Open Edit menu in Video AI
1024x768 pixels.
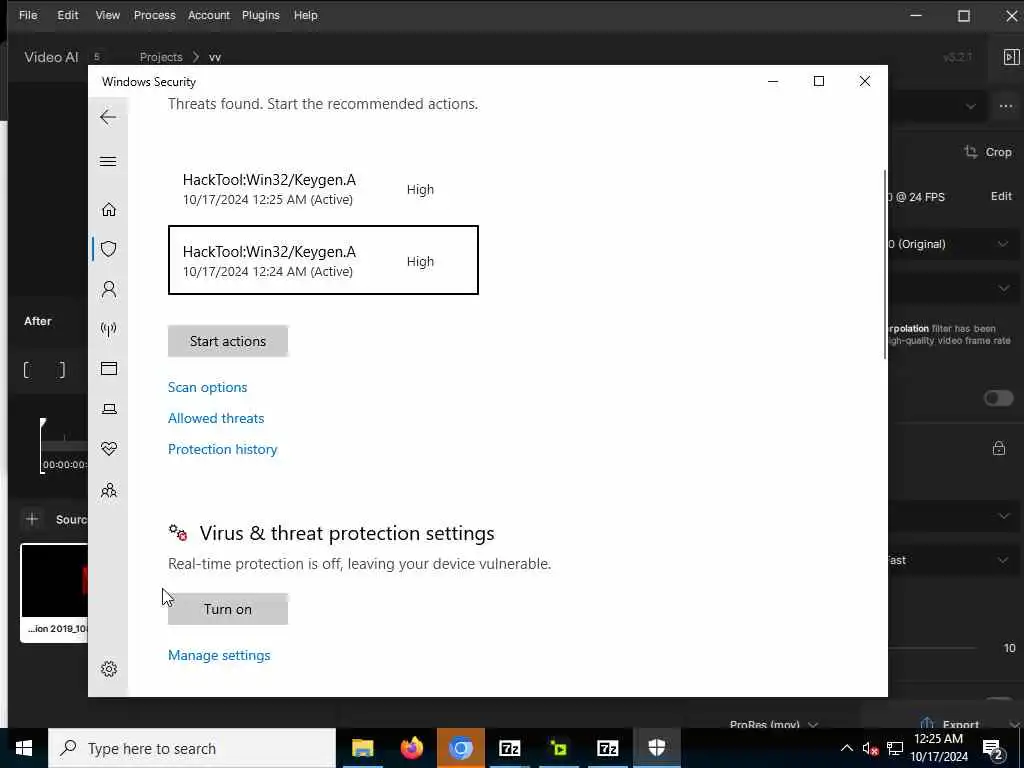67,15
